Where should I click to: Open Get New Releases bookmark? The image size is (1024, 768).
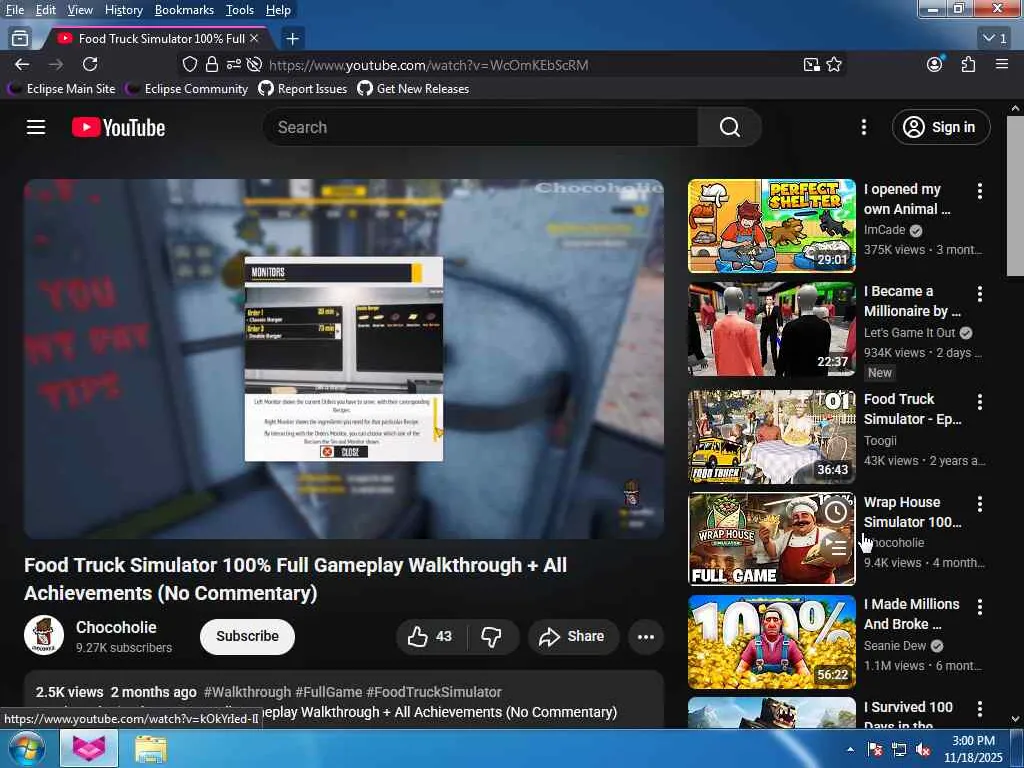[413, 89]
